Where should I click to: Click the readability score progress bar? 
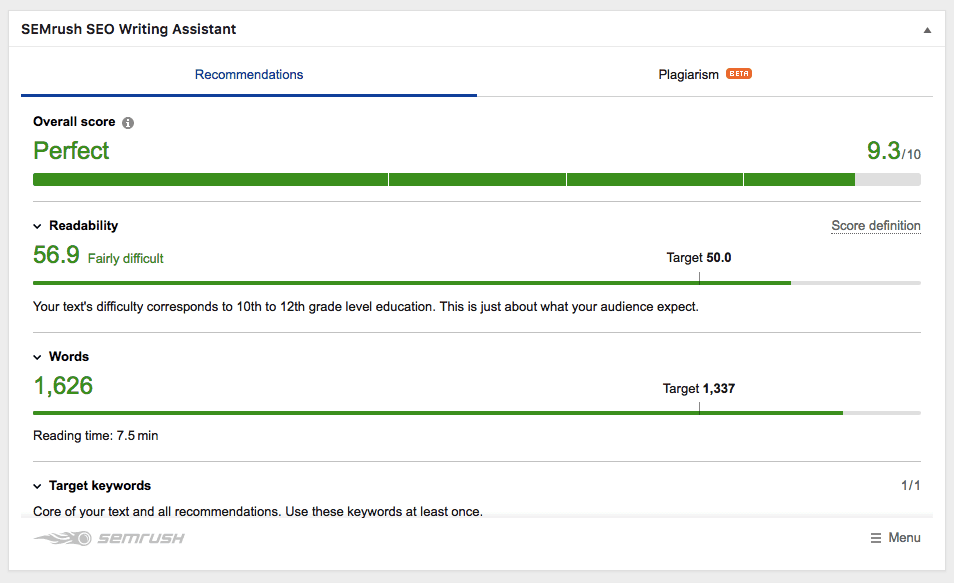(x=476, y=283)
